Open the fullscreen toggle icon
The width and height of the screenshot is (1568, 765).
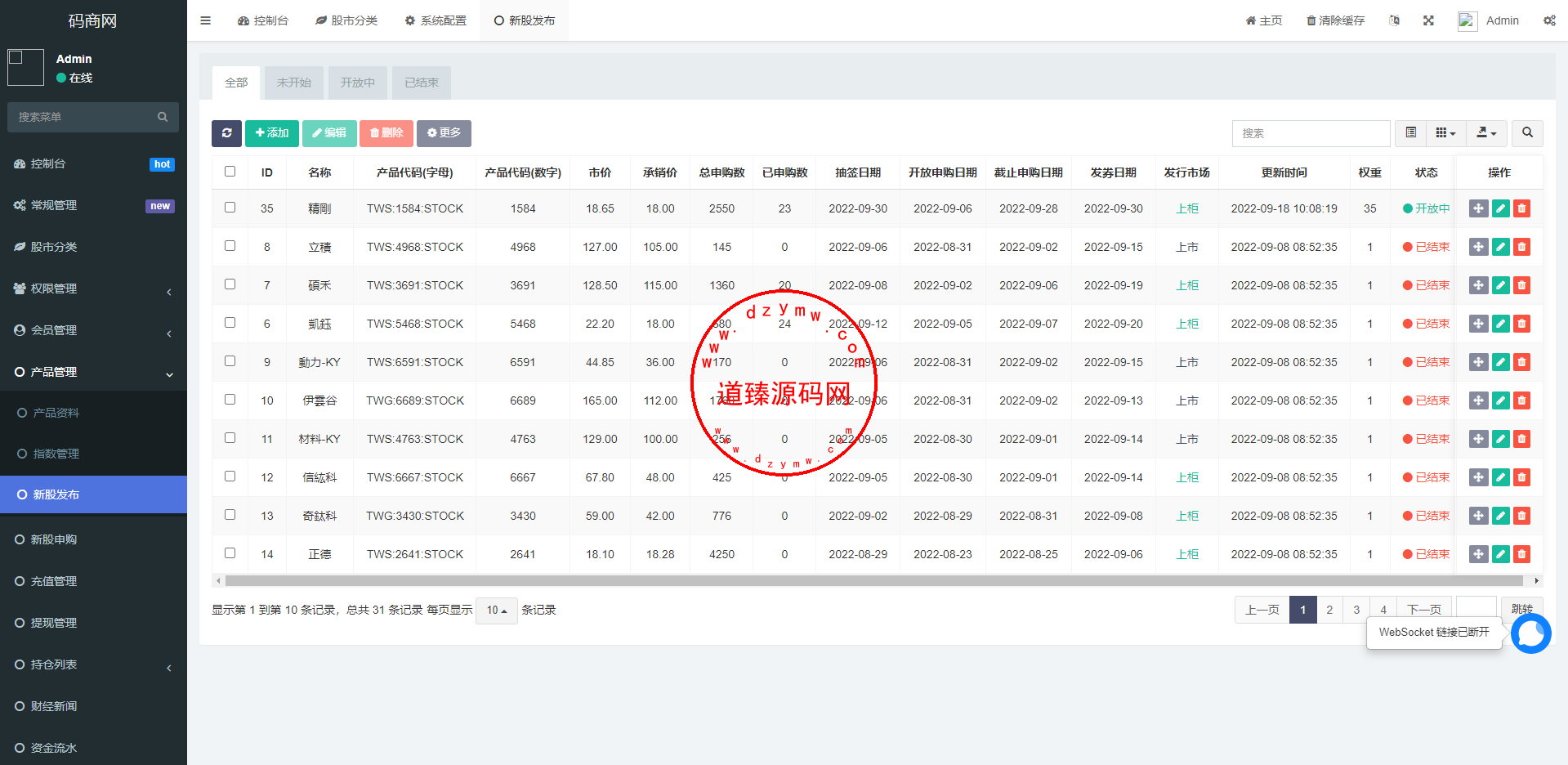pyautogui.click(x=1428, y=20)
